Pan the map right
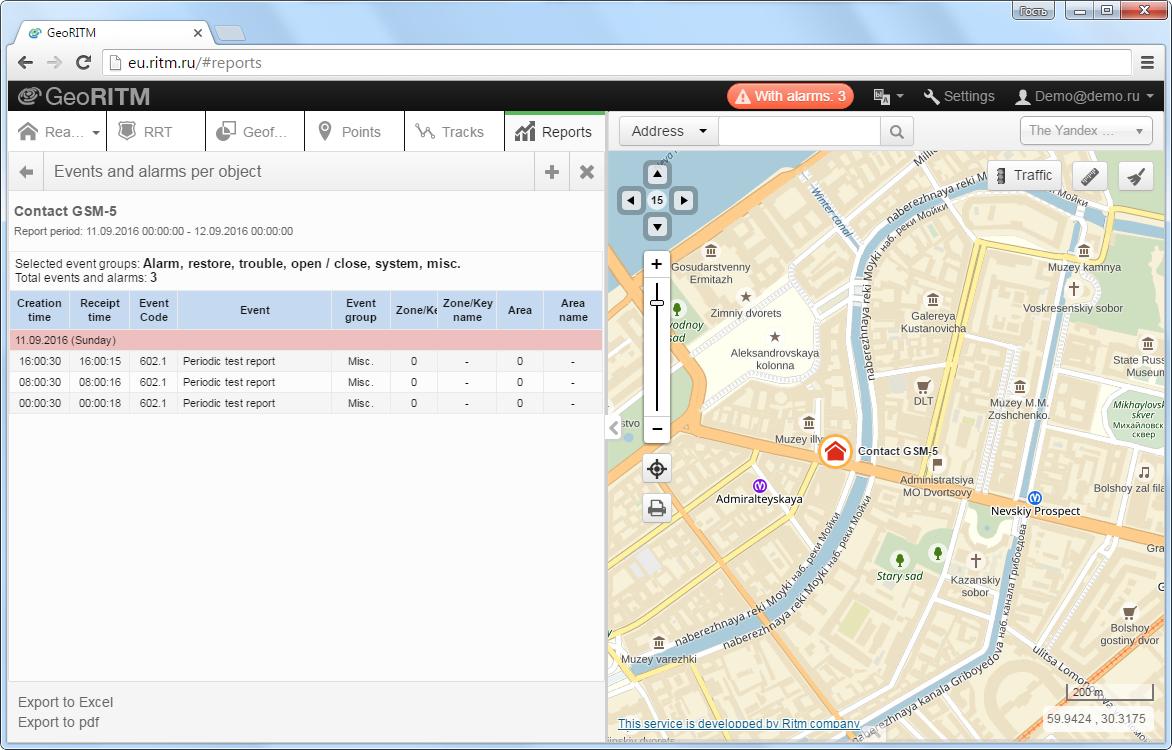The image size is (1172, 750). [683, 200]
